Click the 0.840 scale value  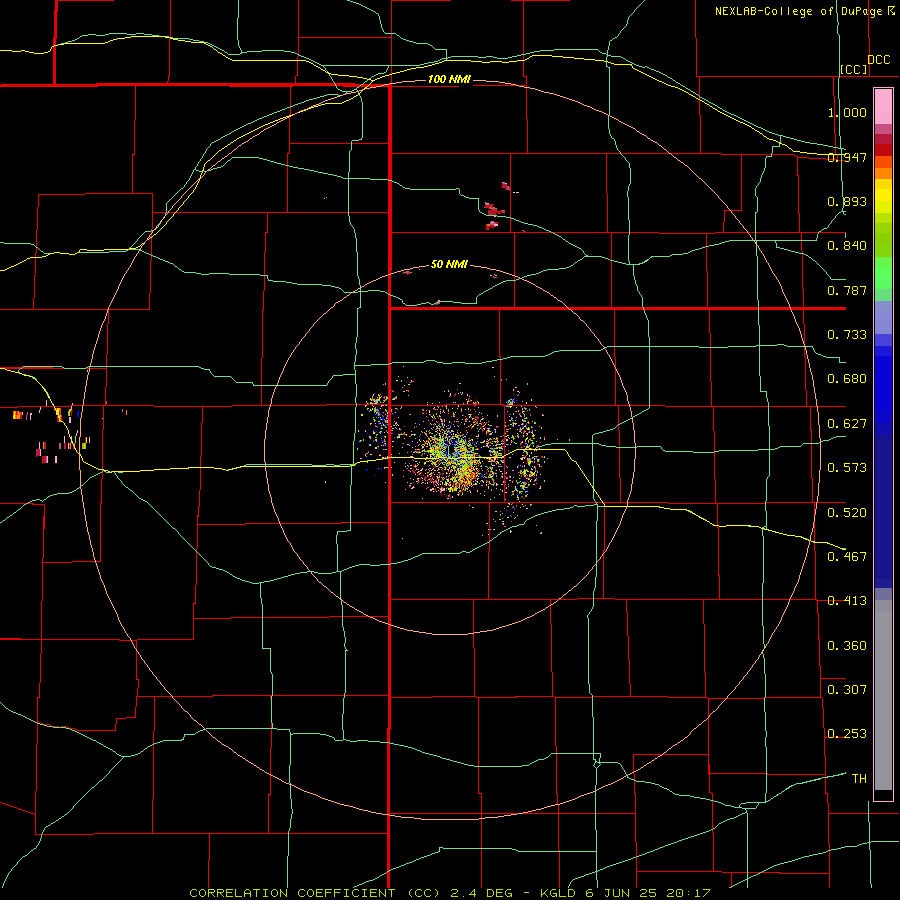[x=847, y=246]
